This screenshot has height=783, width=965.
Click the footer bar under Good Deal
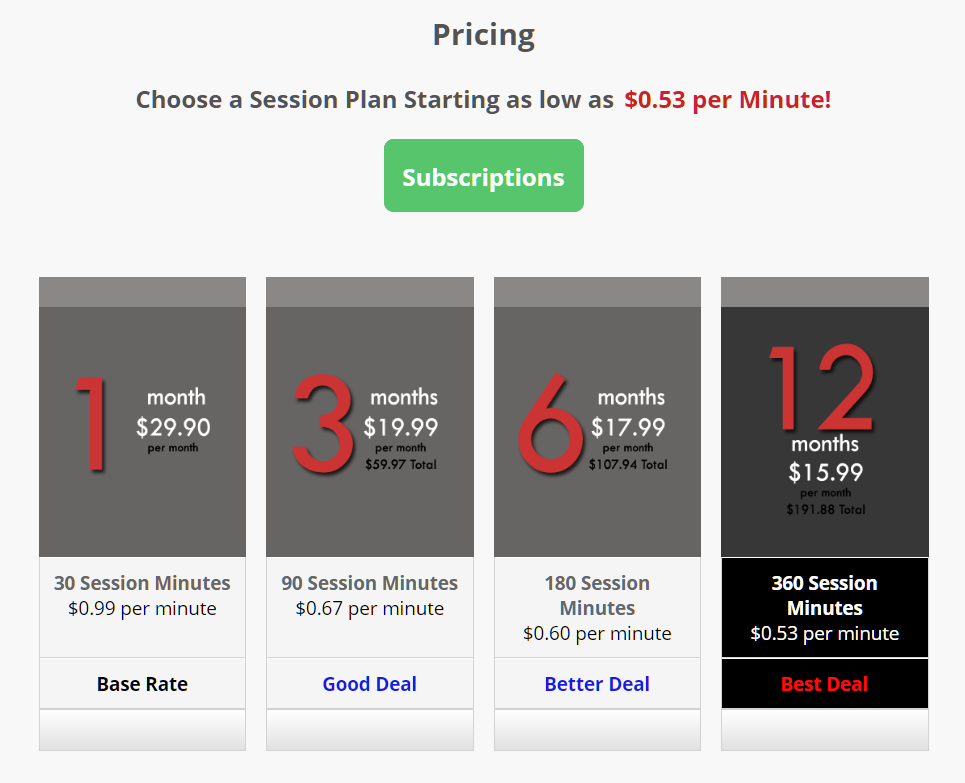370,730
